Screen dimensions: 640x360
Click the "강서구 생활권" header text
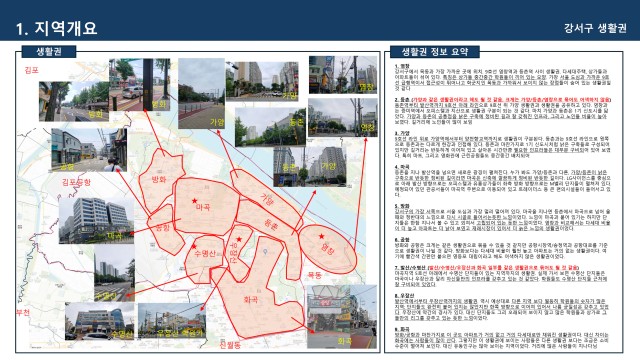pos(595,28)
